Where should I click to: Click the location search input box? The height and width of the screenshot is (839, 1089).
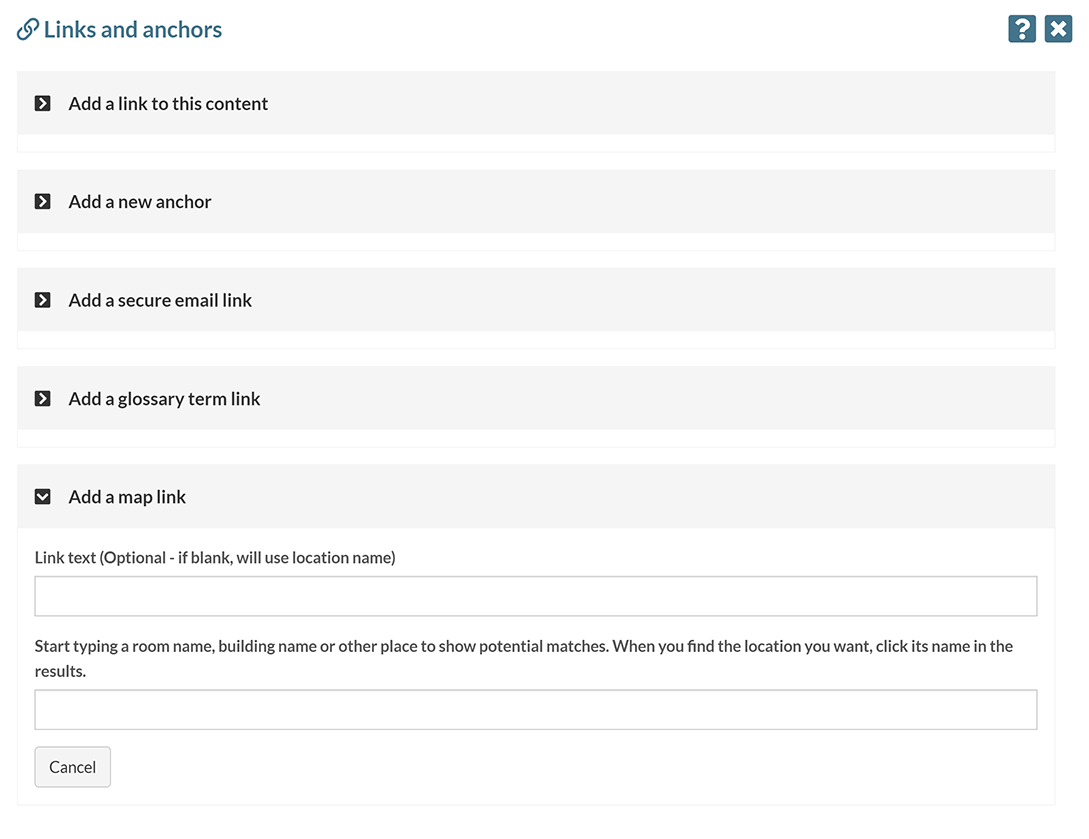click(x=535, y=709)
